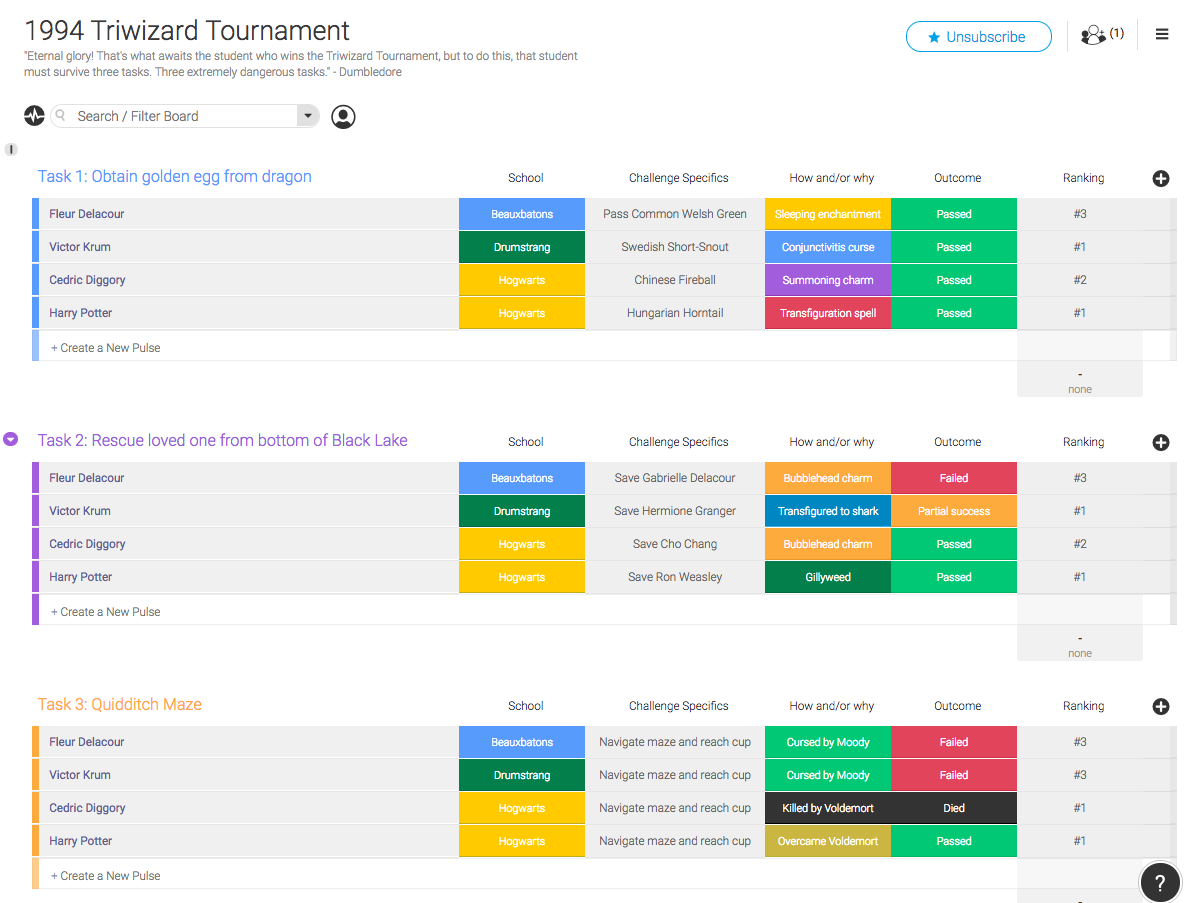Open the board subscribers people icon
This screenshot has height=903, width=1191.
point(1094,36)
